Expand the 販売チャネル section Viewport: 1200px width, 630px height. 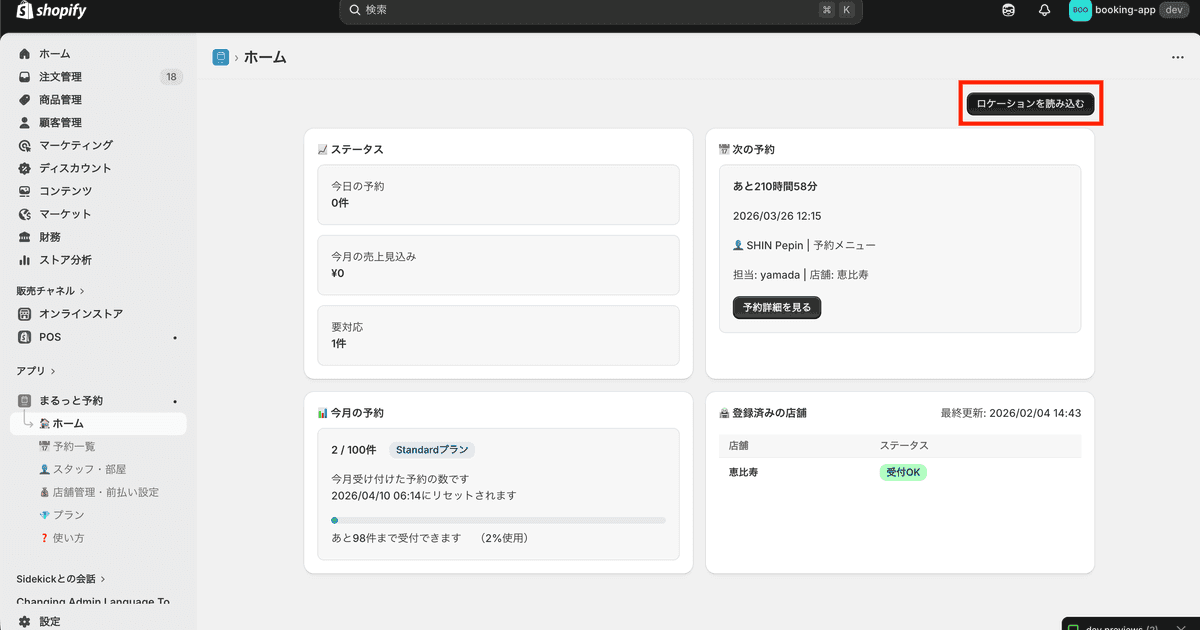(x=50, y=291)
